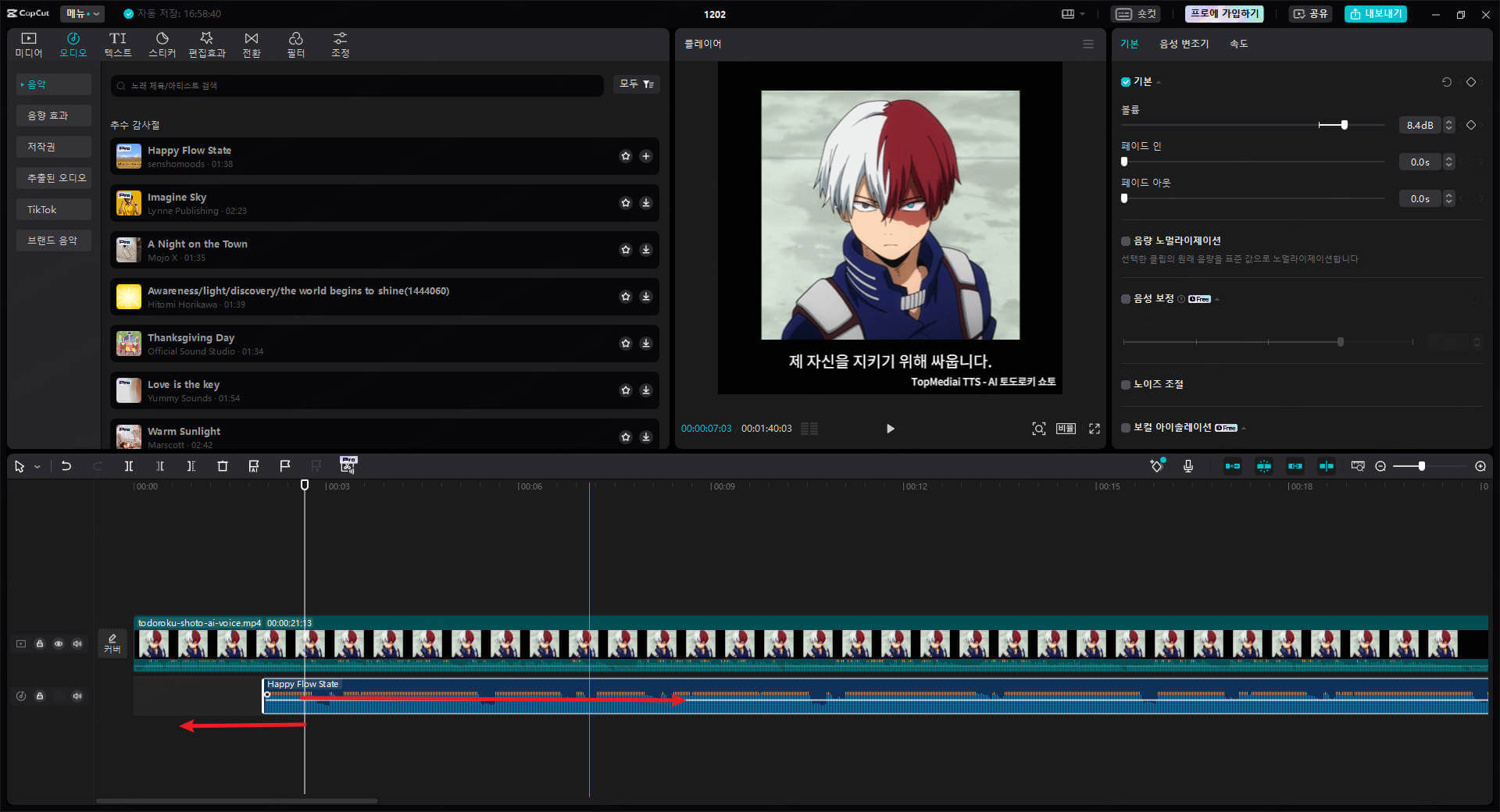Click the zoom-in magnifier on timeline
The height and width of the screenshot is (812, 1500).
coord(1480,466)
